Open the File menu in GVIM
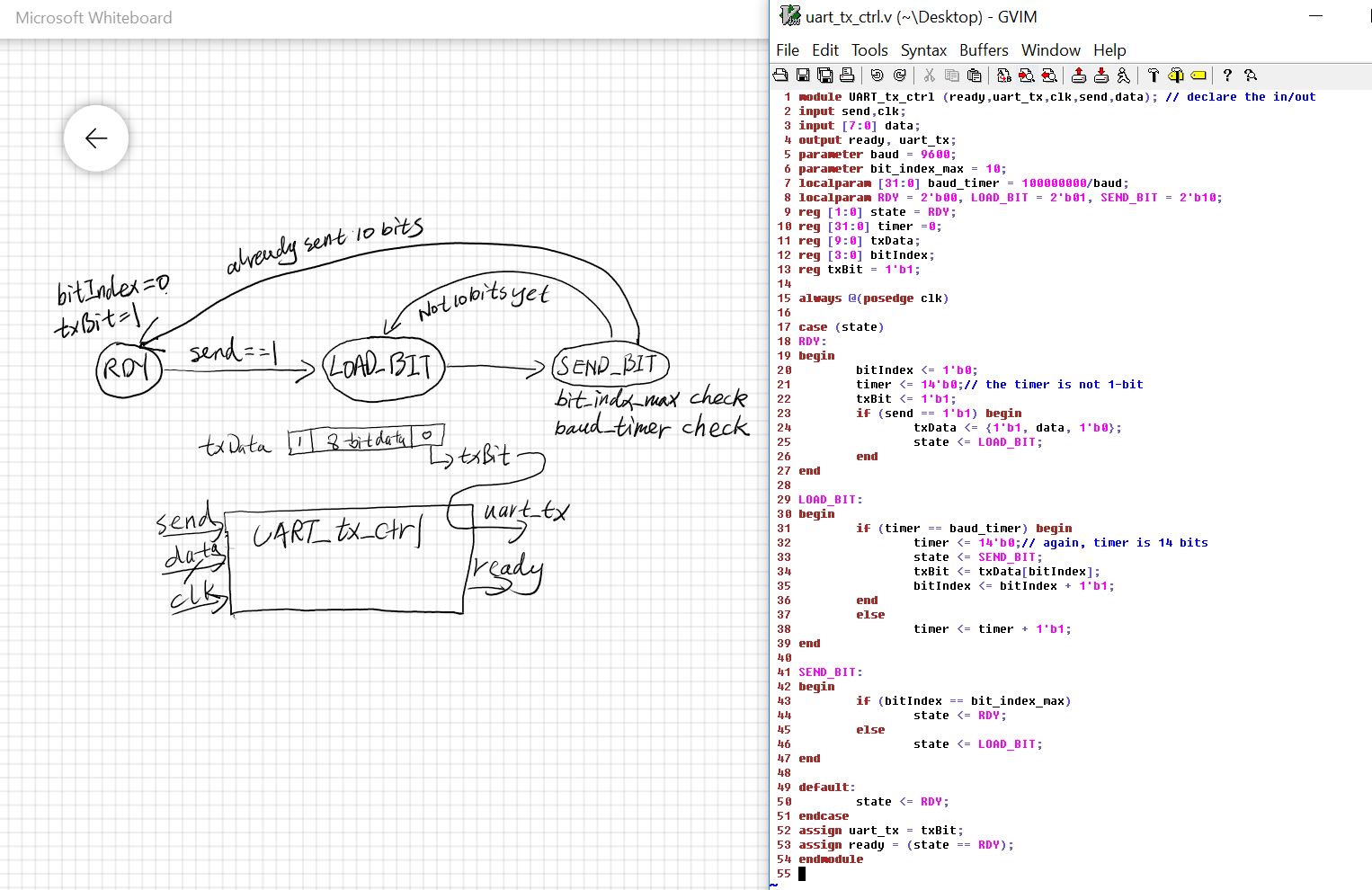1372x890 pixels. tap(788, 50)
